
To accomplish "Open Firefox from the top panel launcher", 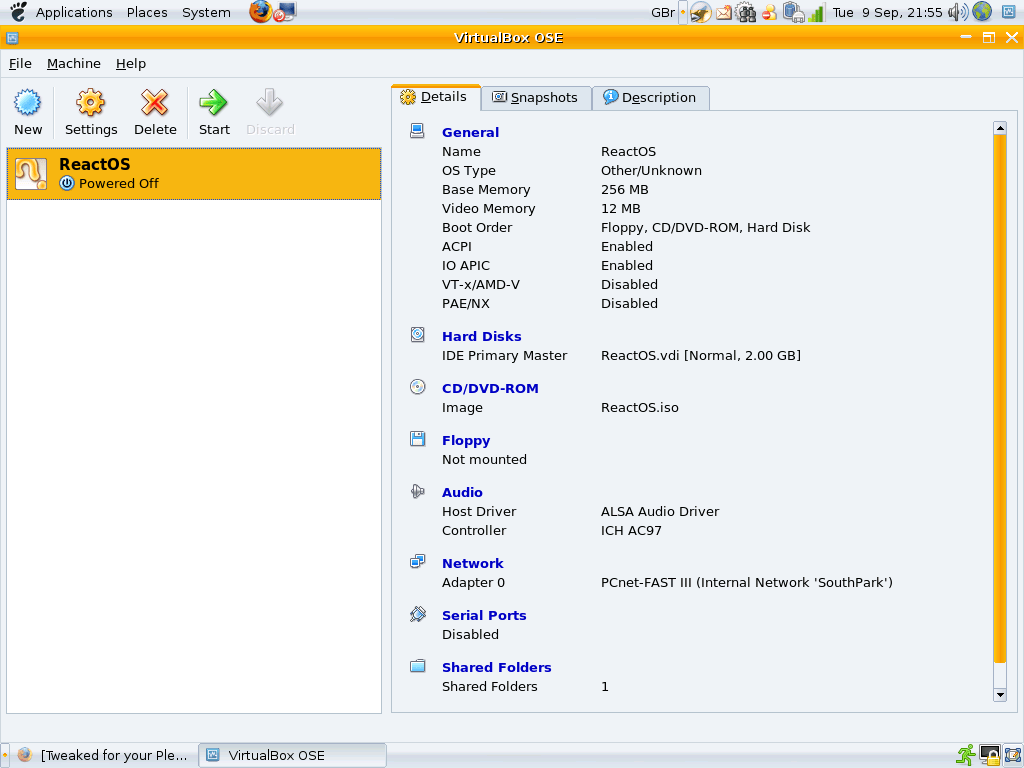I will tap(260, 12).
